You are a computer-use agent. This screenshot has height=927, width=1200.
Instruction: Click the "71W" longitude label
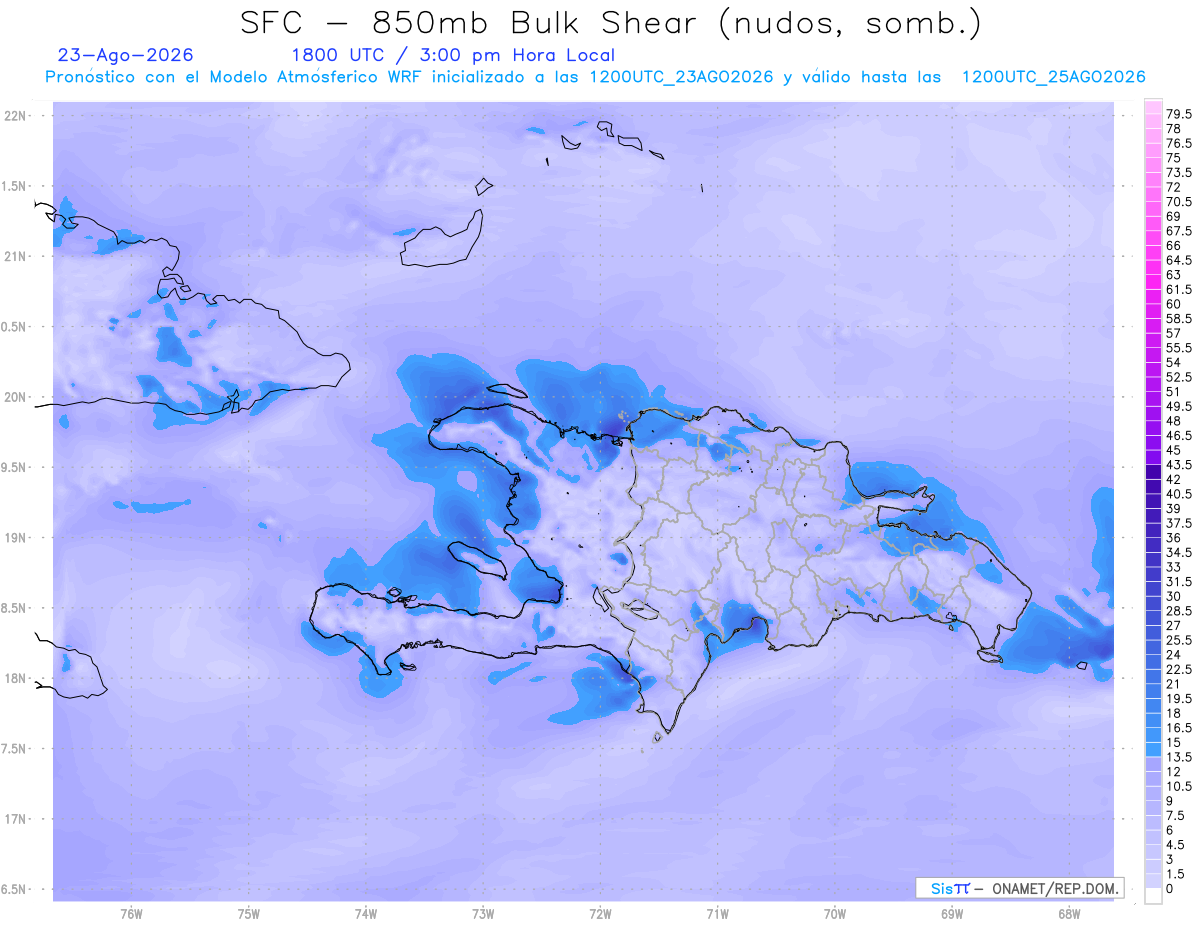pyautogui.click(x=717, y=913)
